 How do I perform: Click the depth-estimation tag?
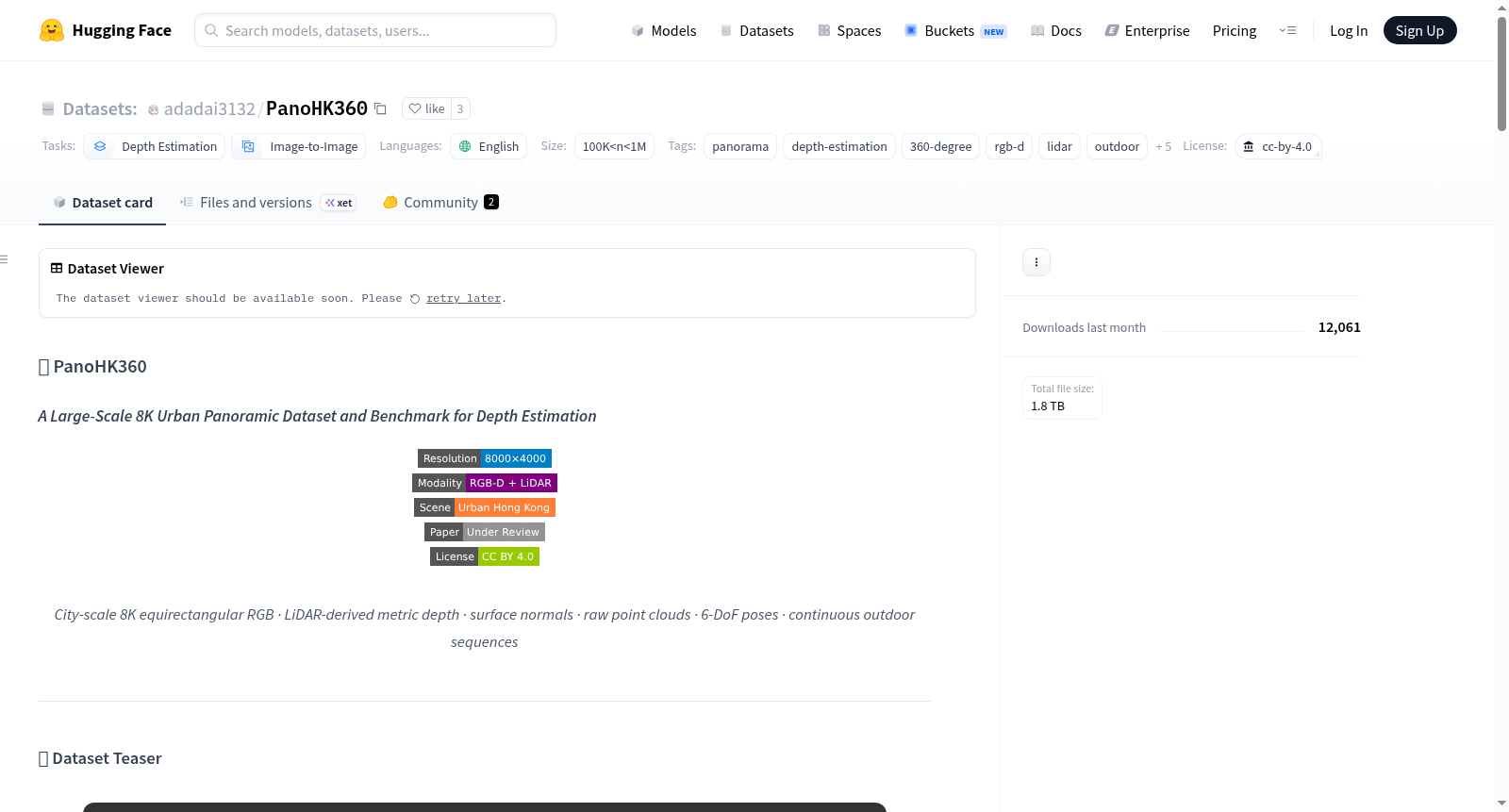[x=839, y=146]
